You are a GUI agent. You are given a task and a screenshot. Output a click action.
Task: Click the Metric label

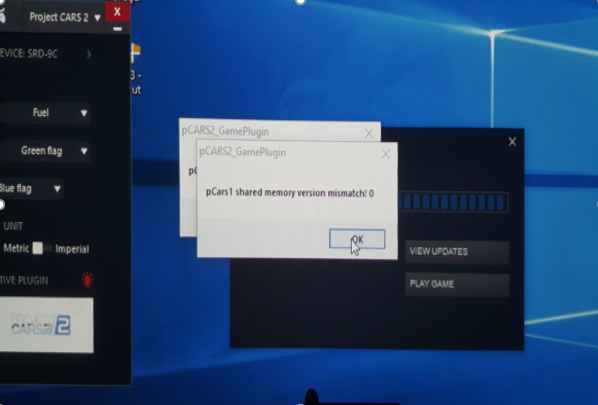16,248
